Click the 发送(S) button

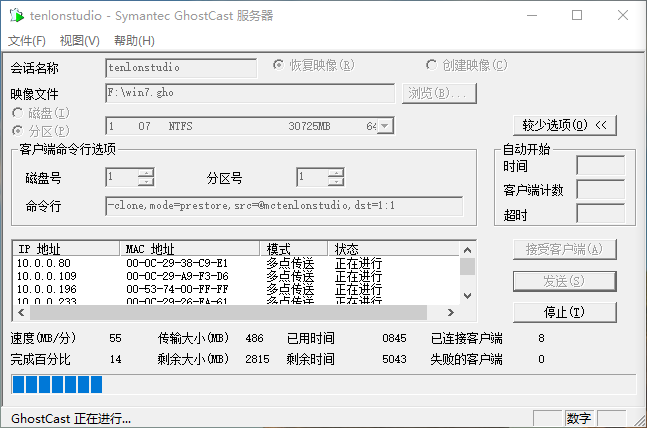[565, 281]
